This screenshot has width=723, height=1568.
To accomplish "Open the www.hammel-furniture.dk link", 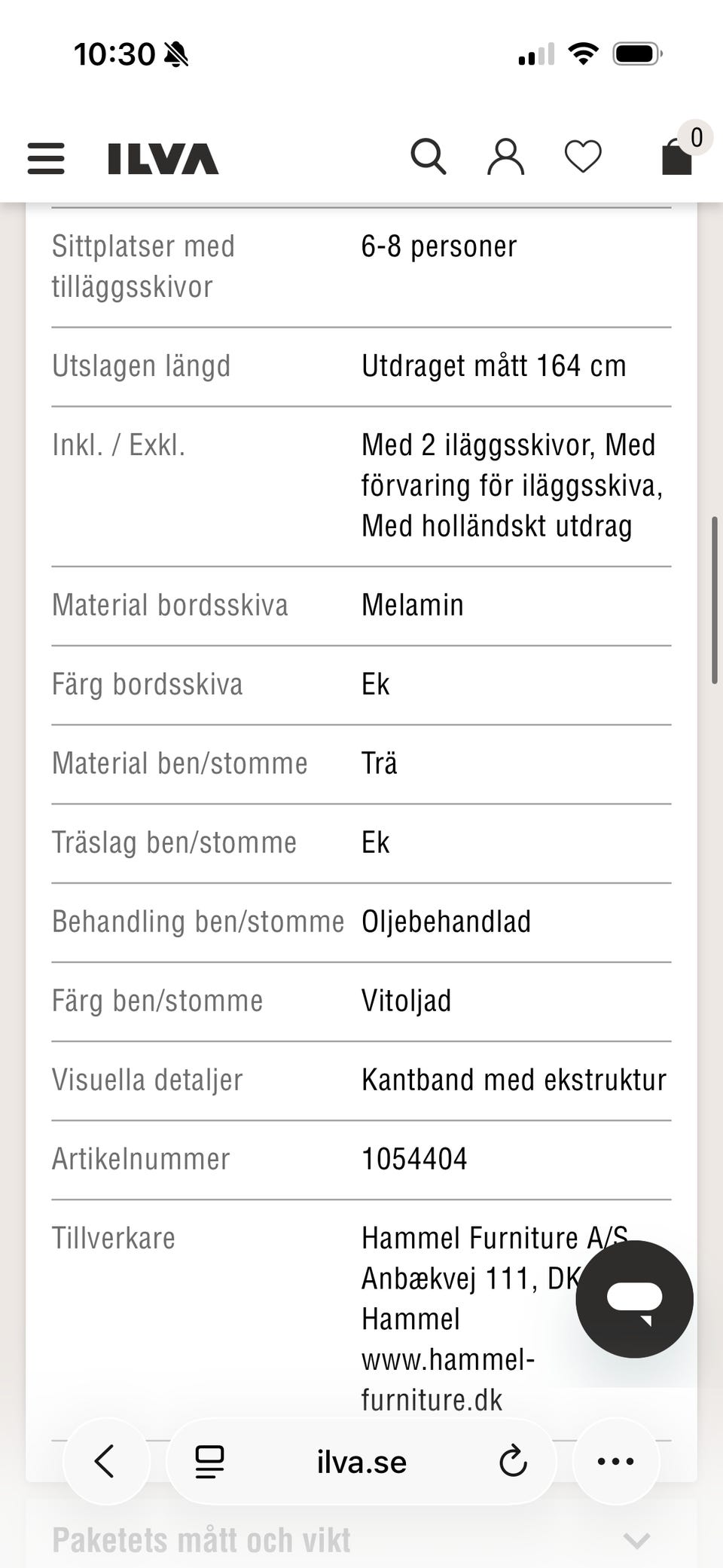I will tap(447, 1380).
